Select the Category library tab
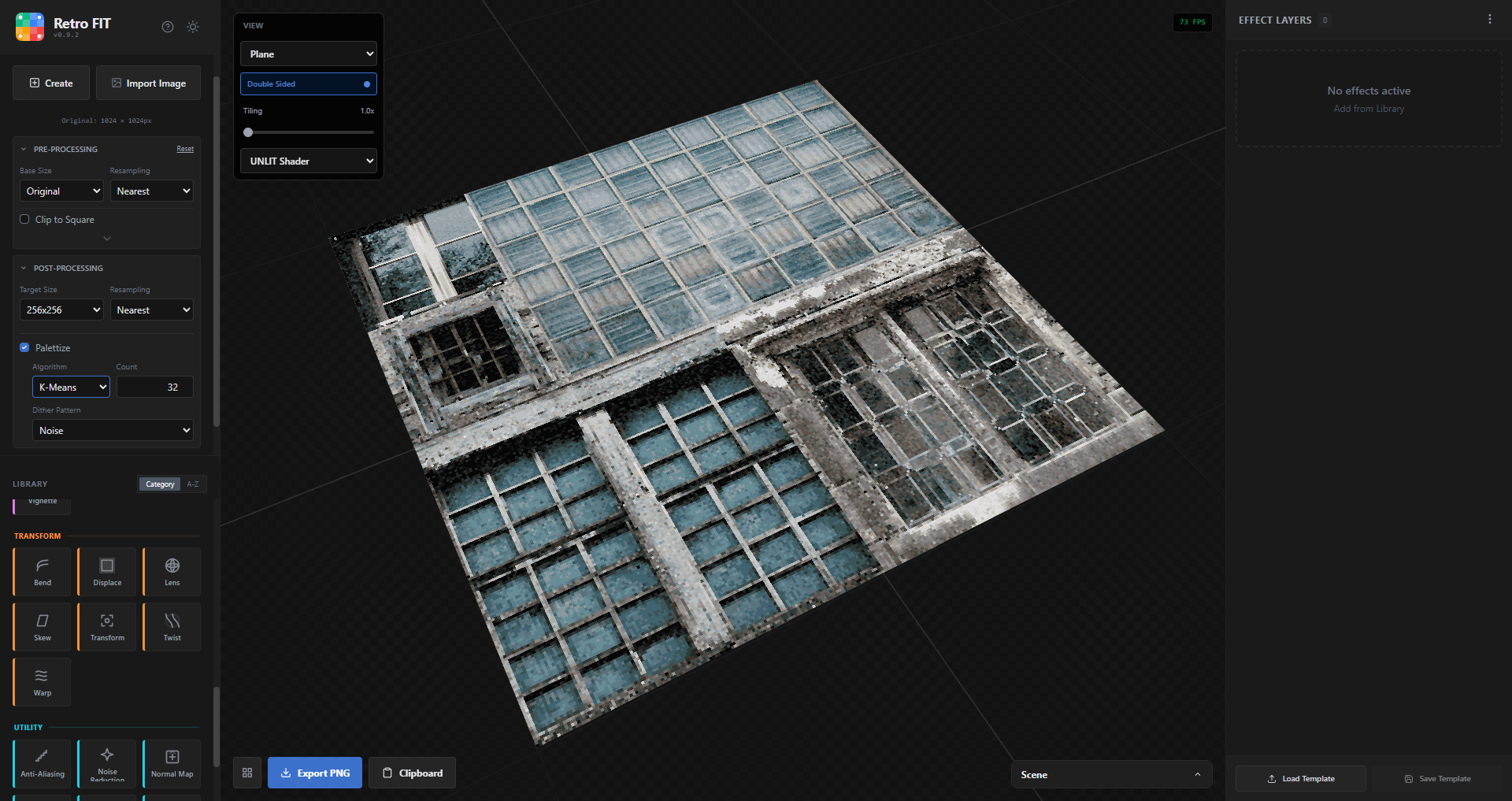The width and height of the screenshot is (1512, 801). (160, 484)
